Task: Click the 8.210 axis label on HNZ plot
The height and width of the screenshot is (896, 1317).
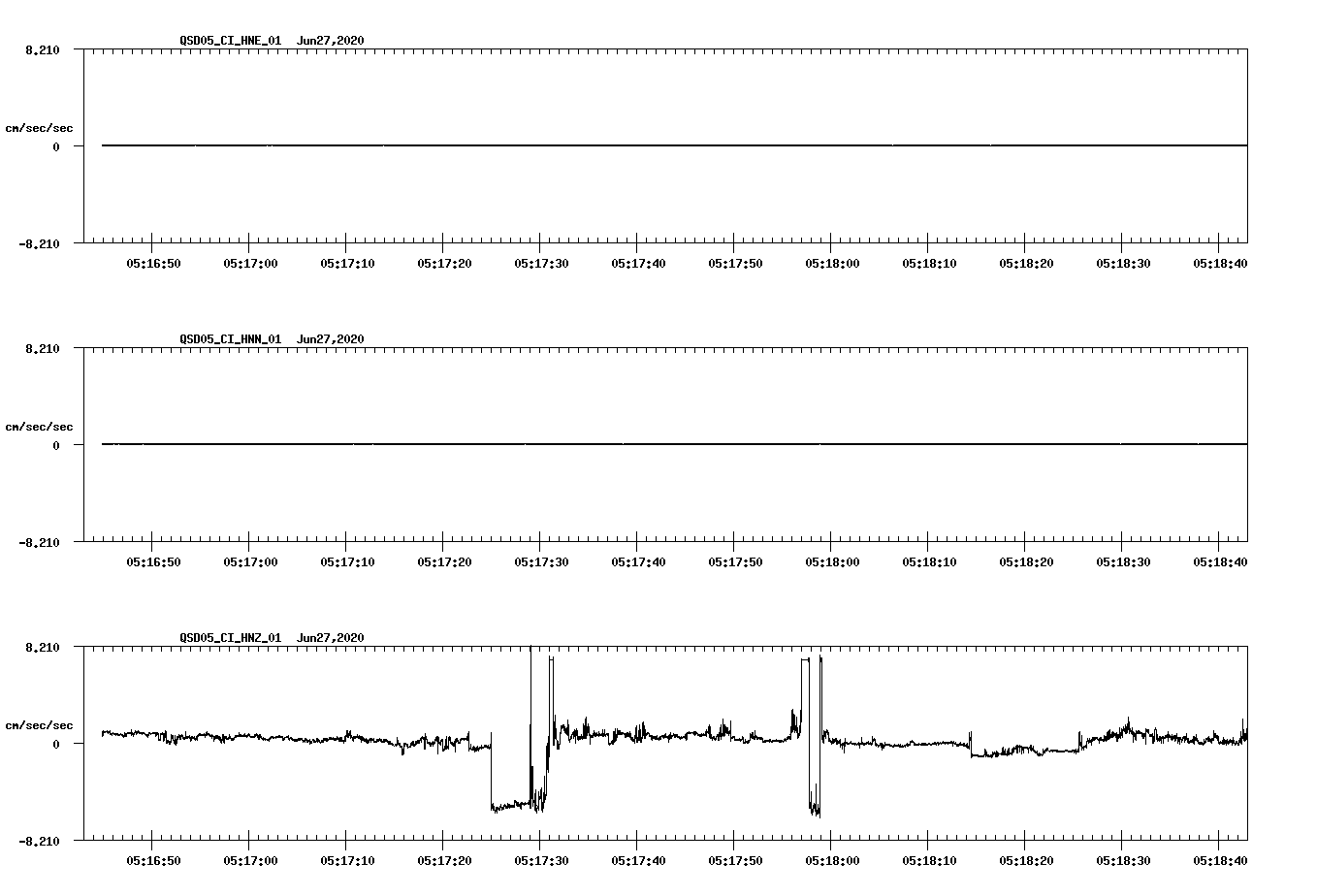Action: 42,648
